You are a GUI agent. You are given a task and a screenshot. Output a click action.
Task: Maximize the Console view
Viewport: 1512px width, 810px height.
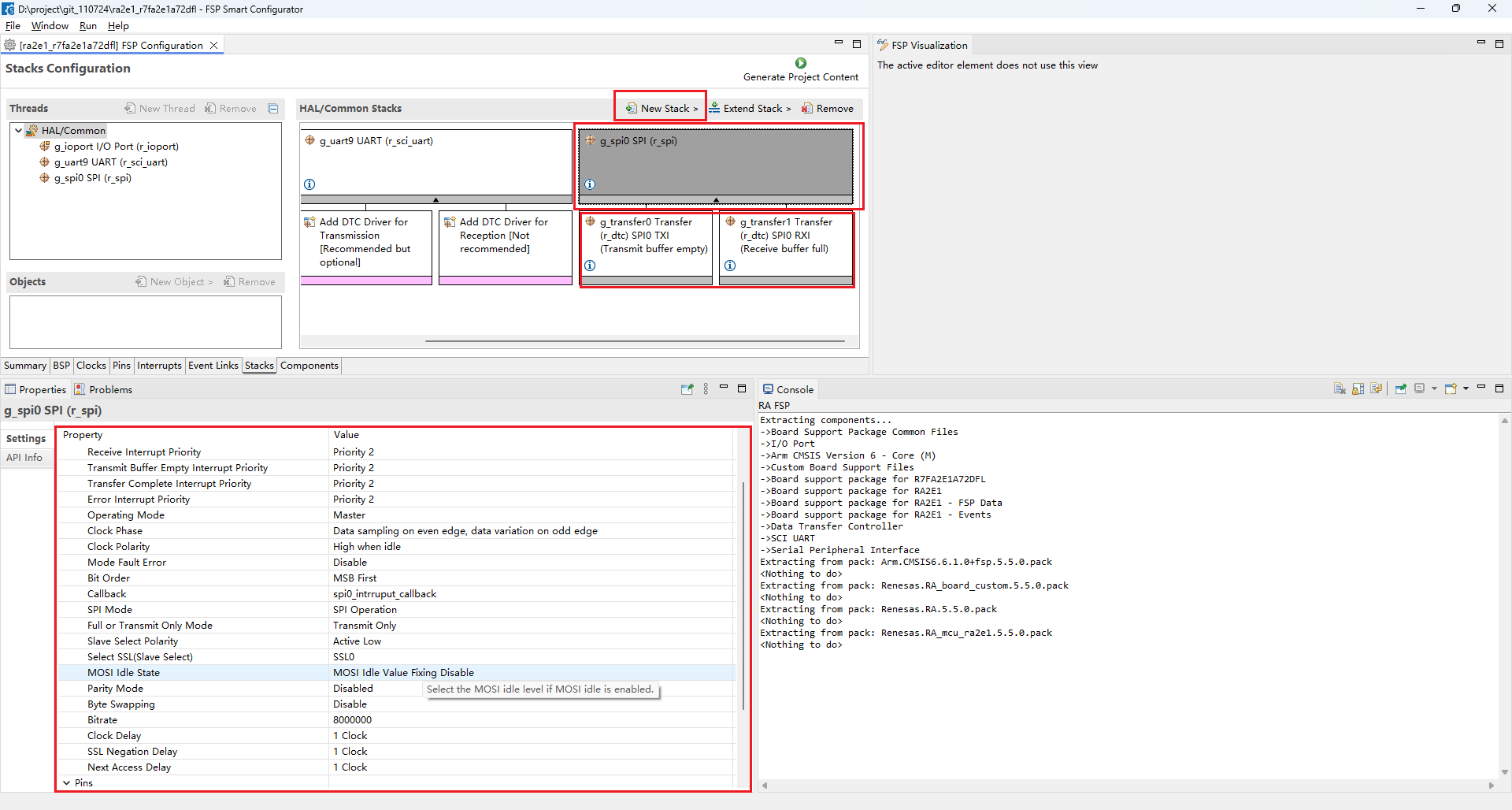coord(1499,388)
